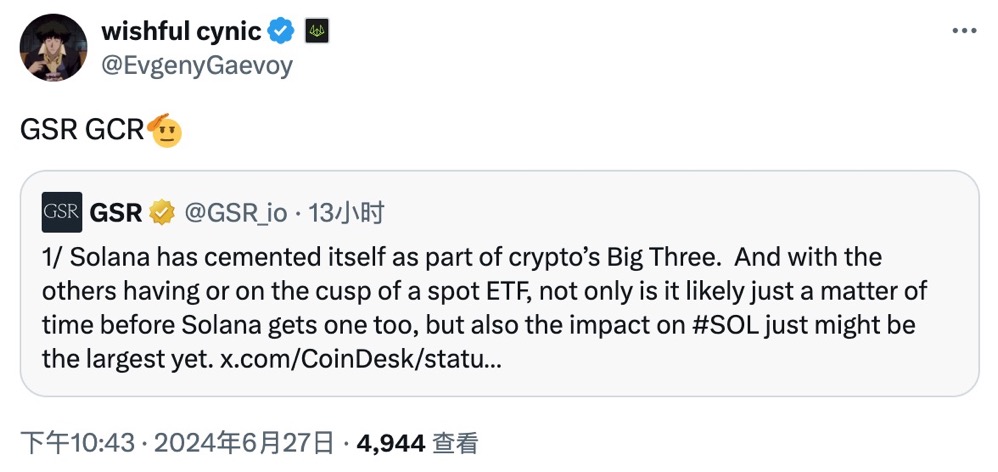
Task: Click the green affiliate badge beside the name
Action: click(316, 31)
